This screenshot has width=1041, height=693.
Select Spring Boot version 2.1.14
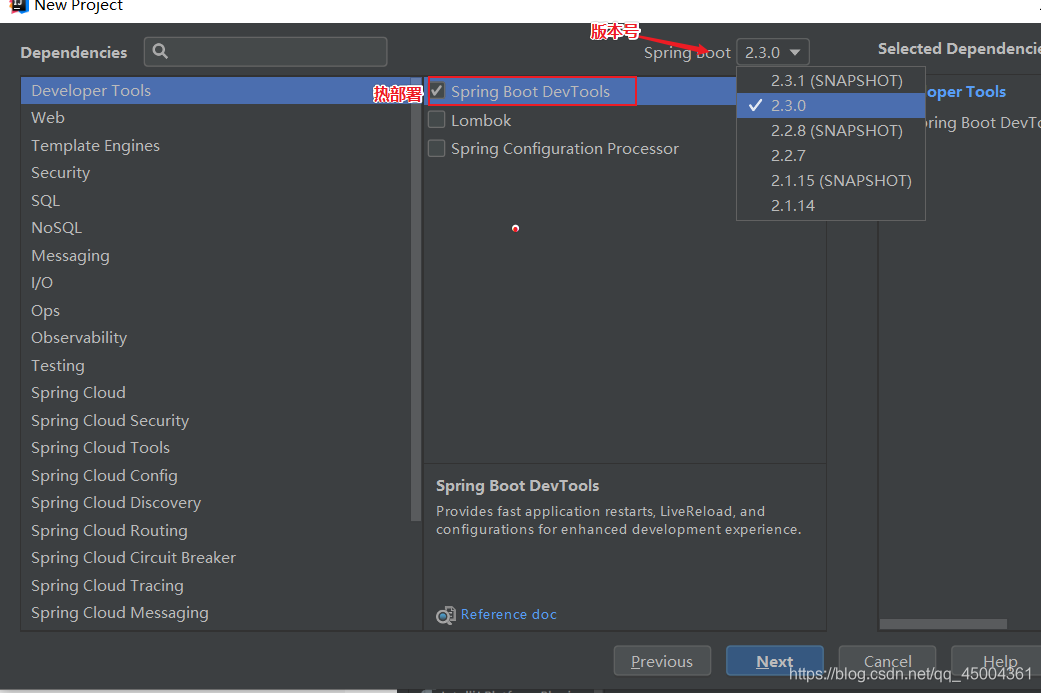[x=831, y=206]
